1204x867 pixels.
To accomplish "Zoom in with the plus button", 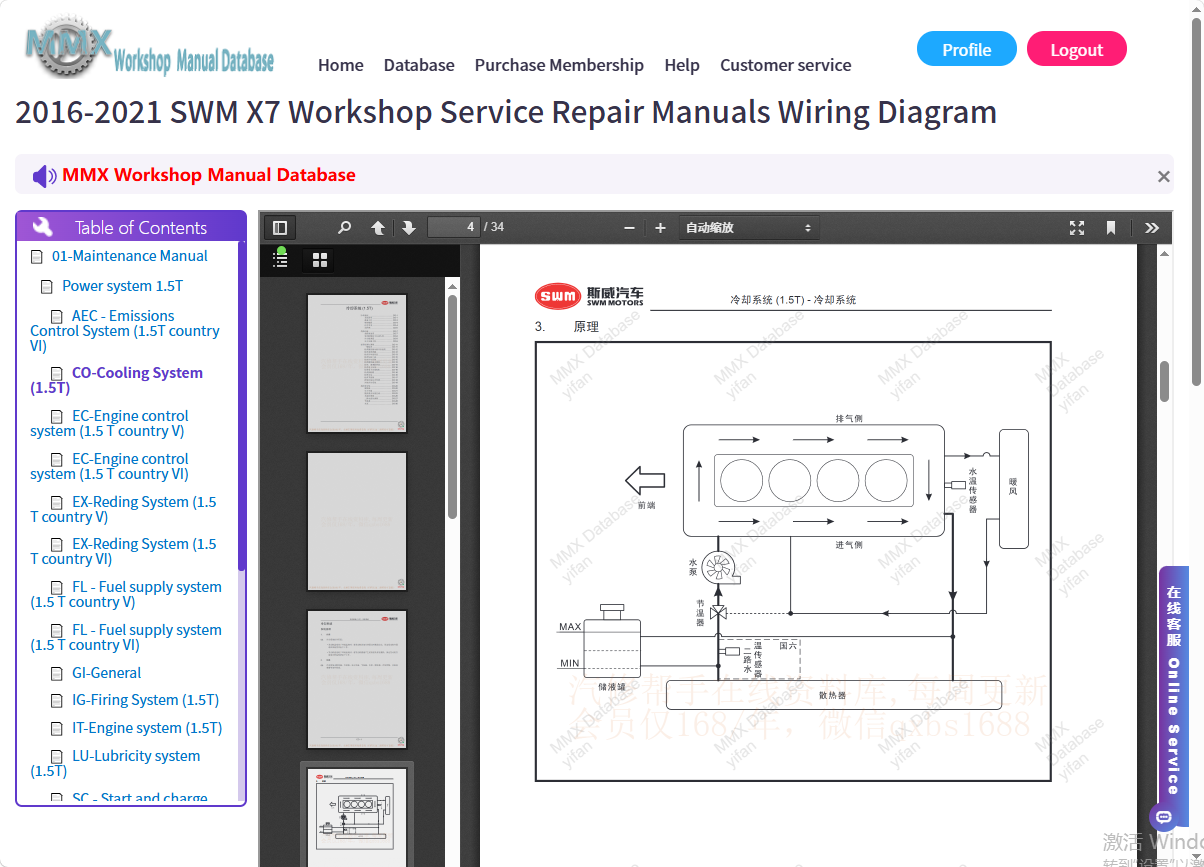I will point(660,228).
